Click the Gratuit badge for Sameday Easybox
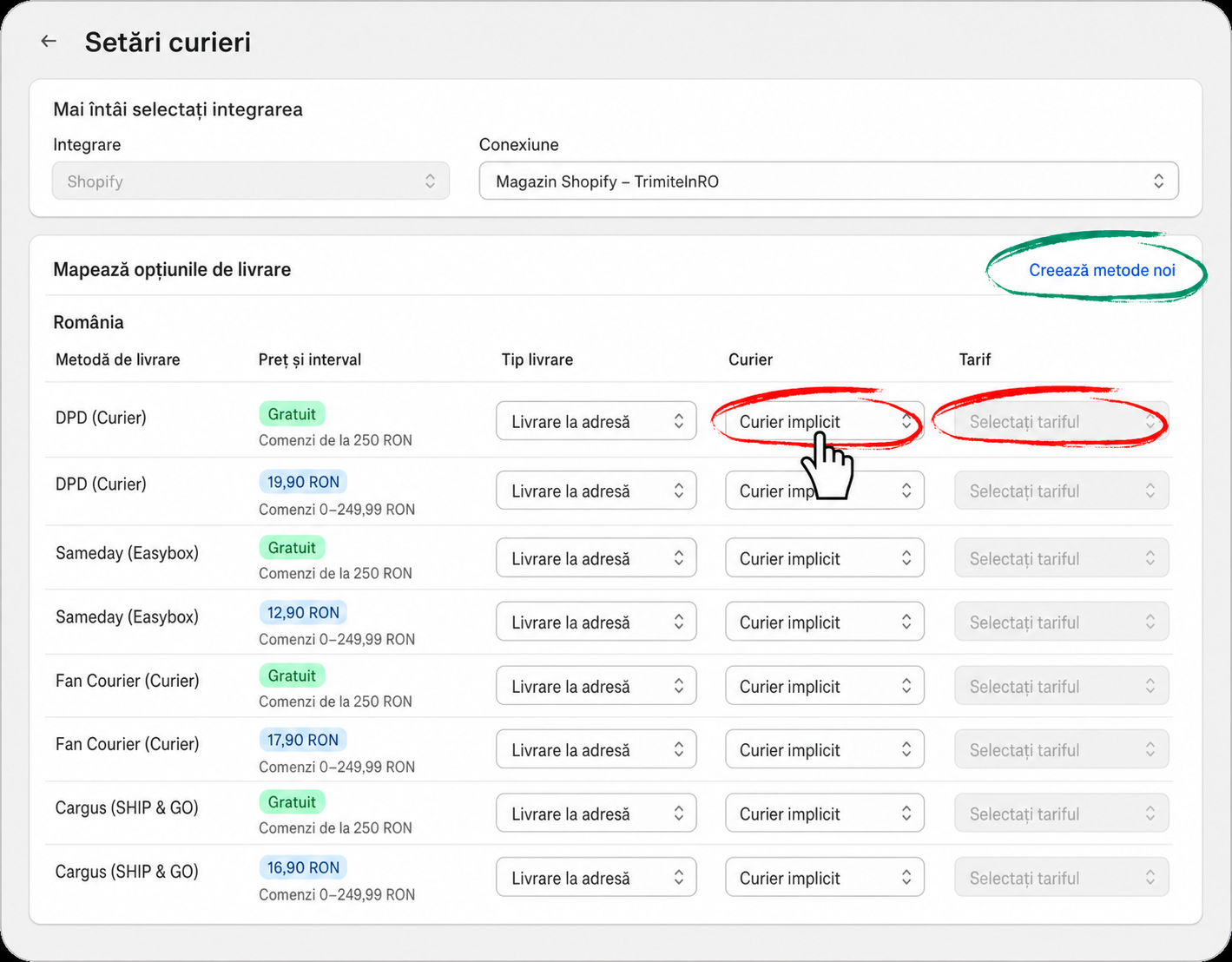This screenshot has height=962, width=1232. [x=292, y=548]
